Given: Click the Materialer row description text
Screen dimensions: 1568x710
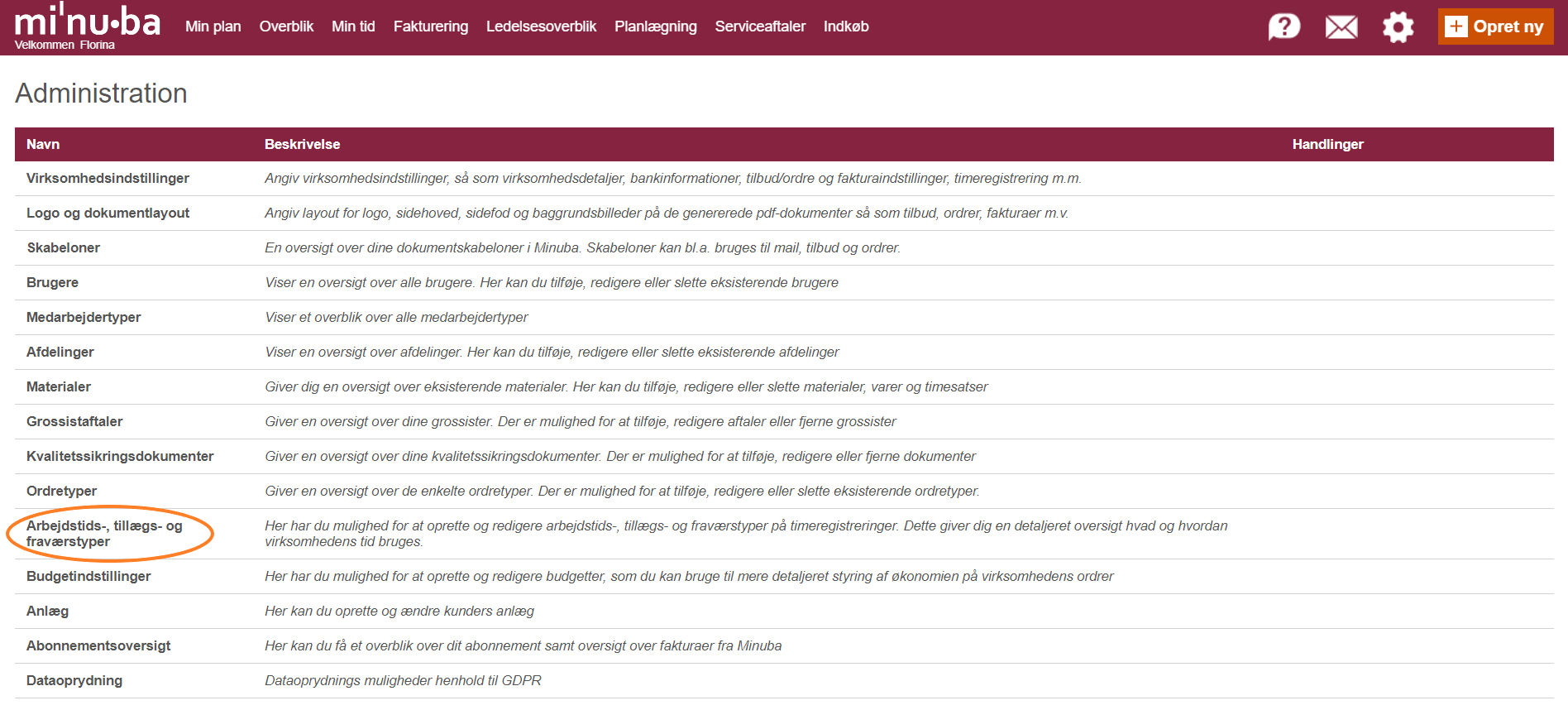Looking at the screenshot, I should pyautogui.click(x=626, y=386).
